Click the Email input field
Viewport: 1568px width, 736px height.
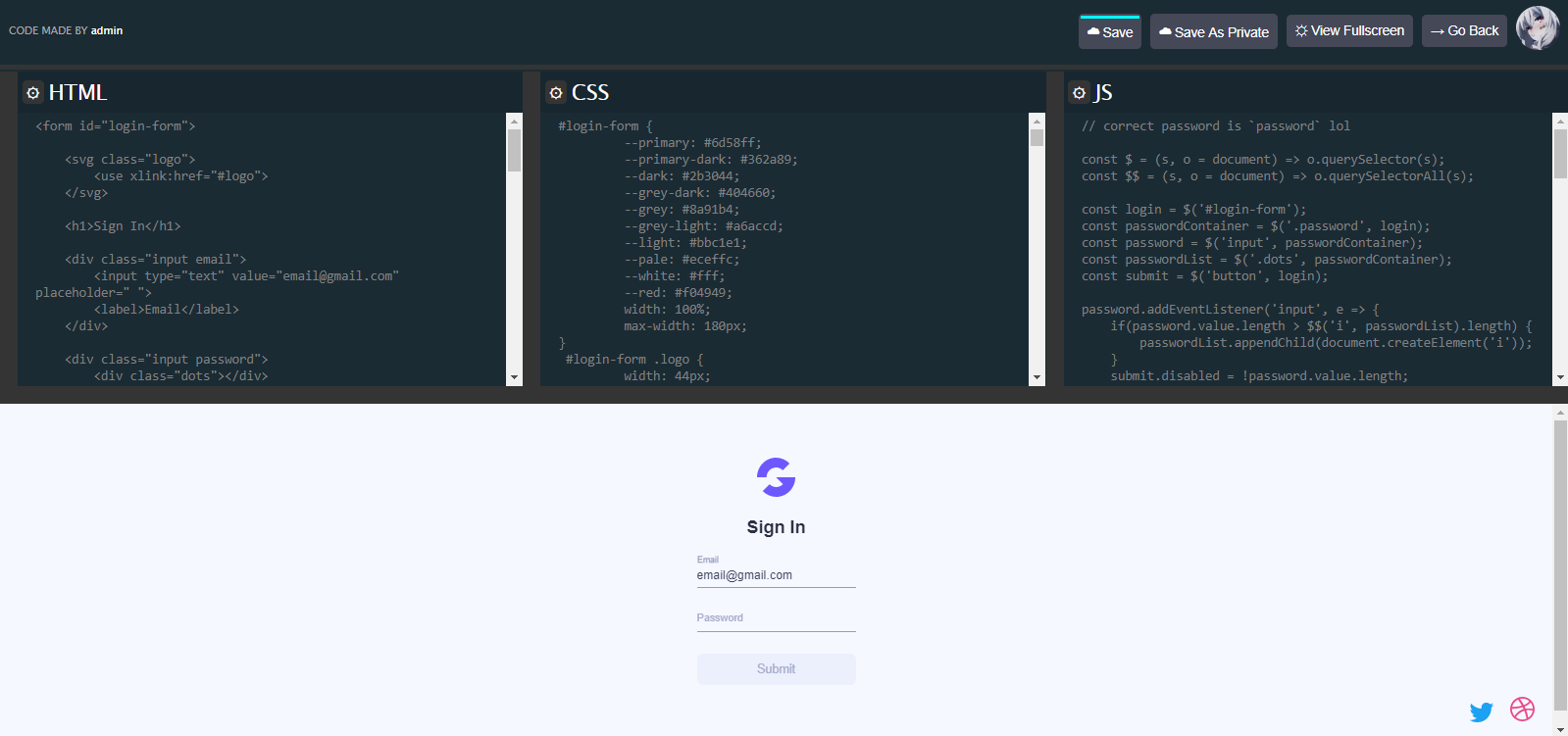(776, 575)
